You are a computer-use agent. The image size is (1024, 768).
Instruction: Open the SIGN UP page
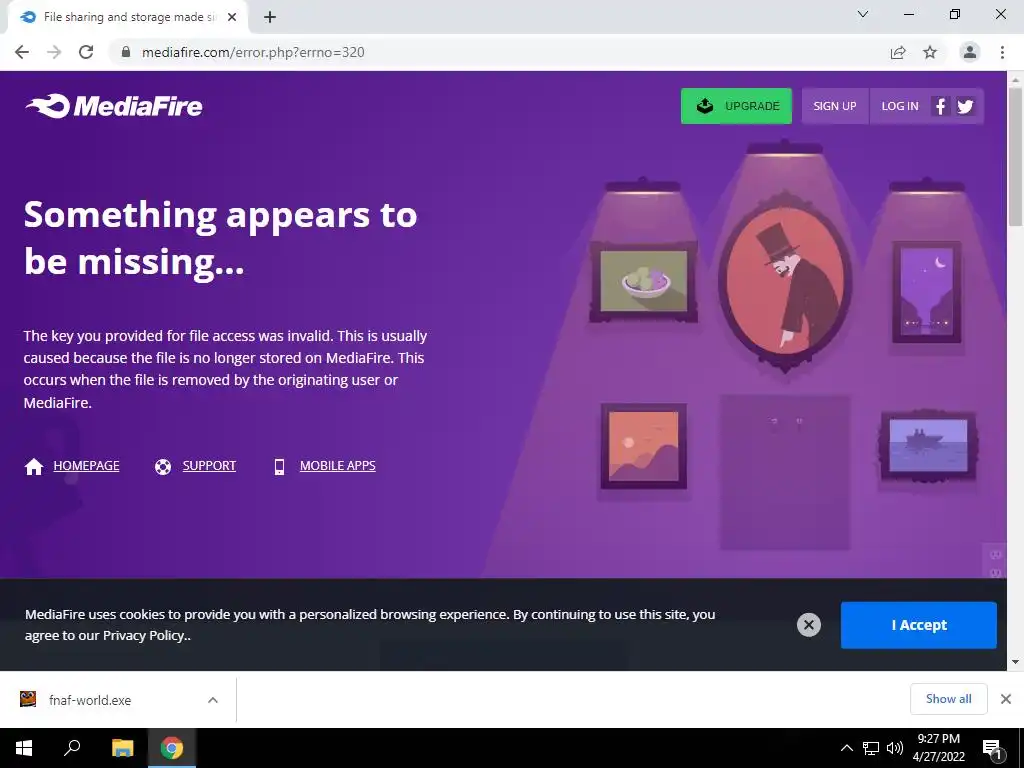(835, 106)
